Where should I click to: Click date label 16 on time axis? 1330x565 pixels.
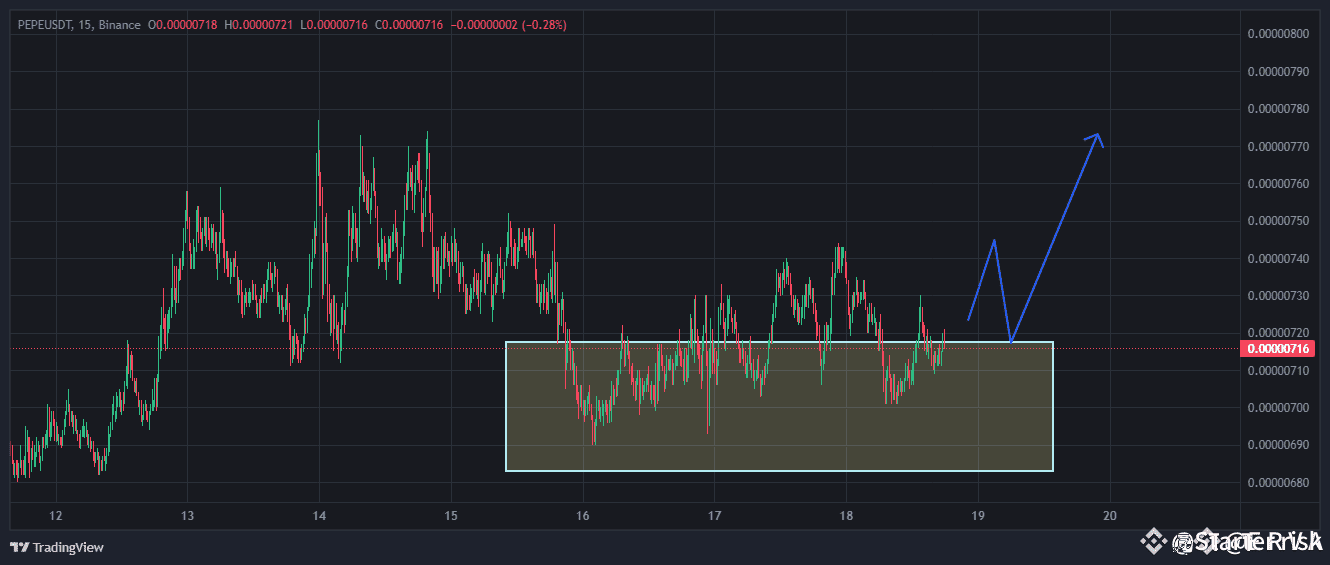[583, 516]
